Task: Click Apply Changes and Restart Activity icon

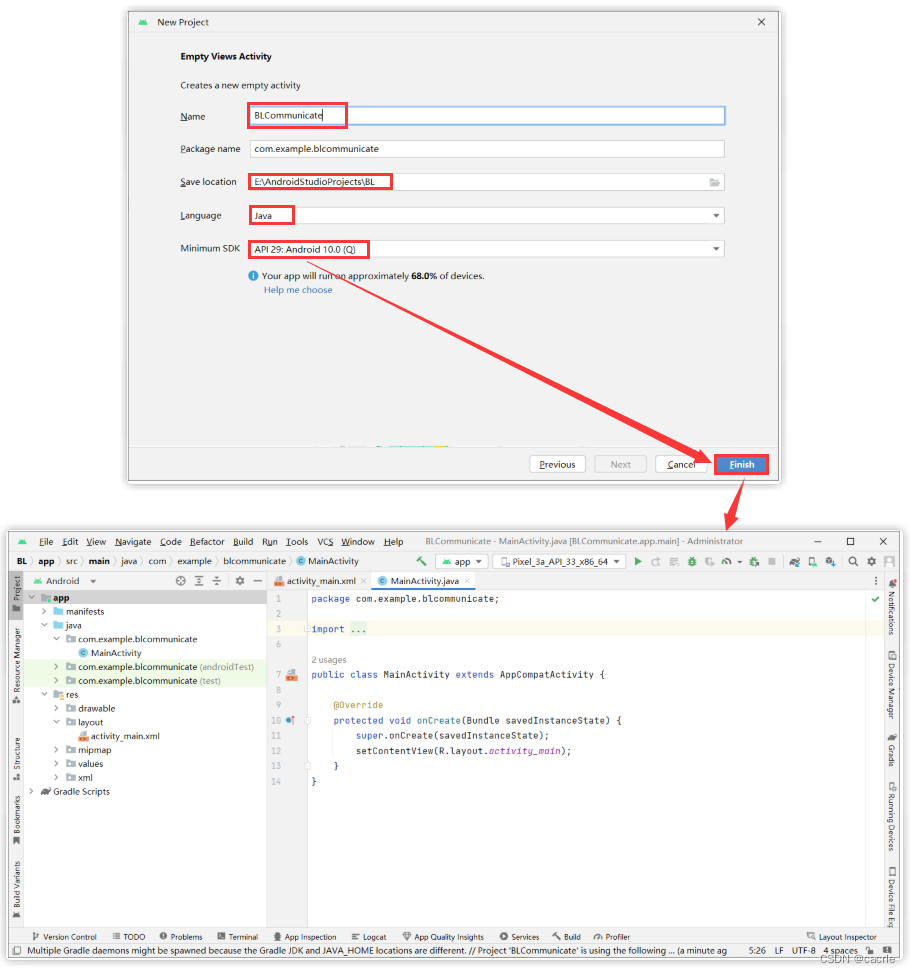Action: 655,562
